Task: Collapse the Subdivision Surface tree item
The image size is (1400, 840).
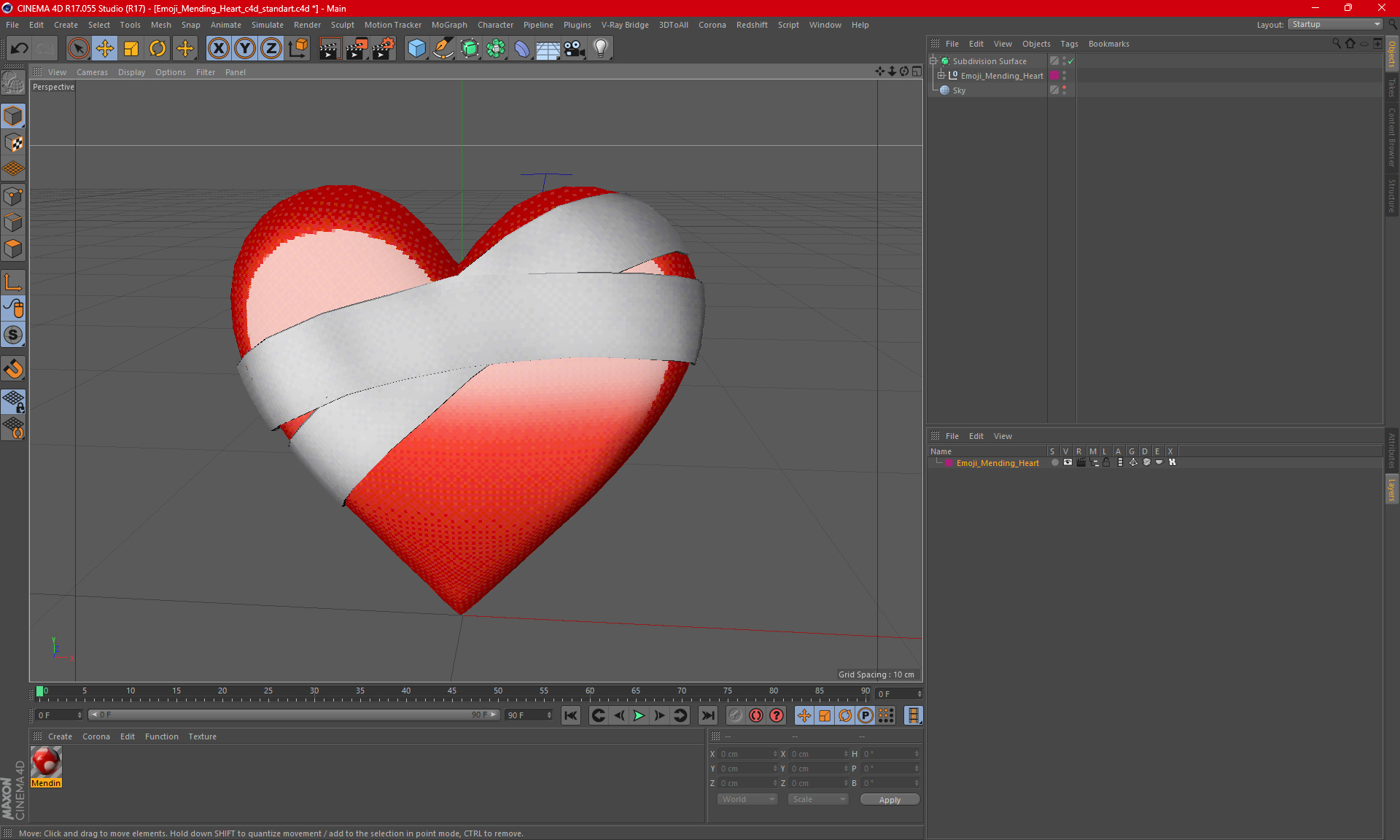Action: [x=933, y=61]
